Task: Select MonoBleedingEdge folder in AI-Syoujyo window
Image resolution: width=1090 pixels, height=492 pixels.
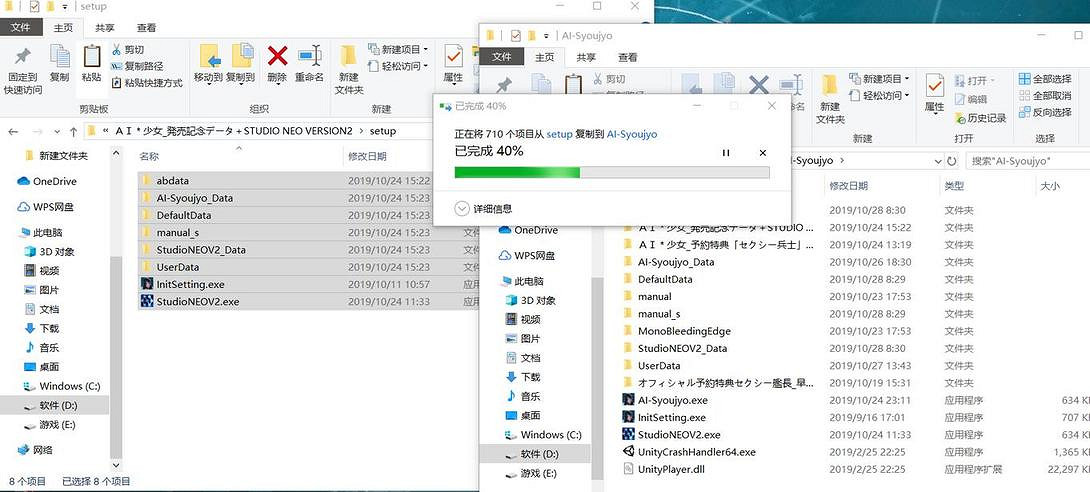Action: pyautogui.click(x=684, y=331)
